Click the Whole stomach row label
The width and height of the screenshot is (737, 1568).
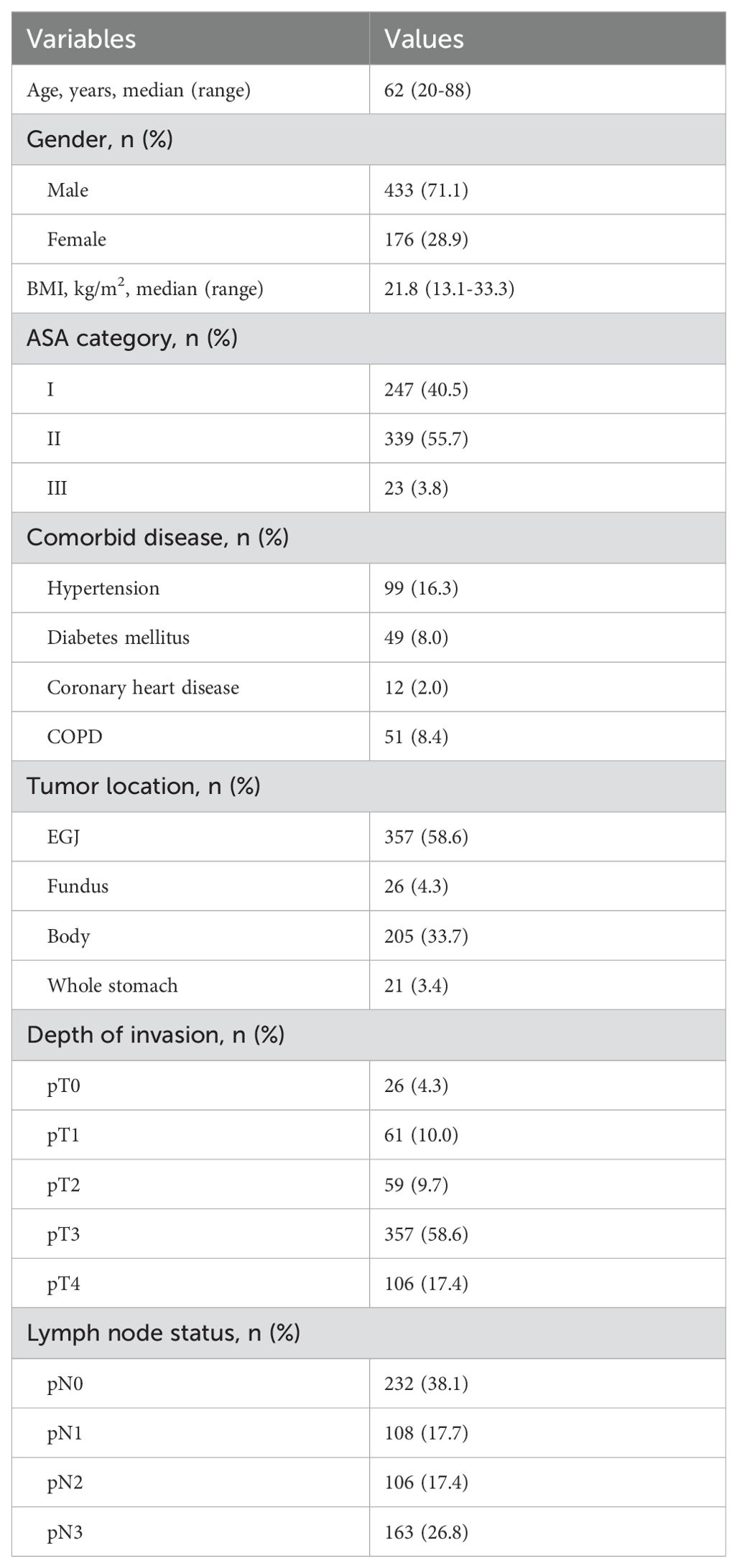[x=113, y=986]
